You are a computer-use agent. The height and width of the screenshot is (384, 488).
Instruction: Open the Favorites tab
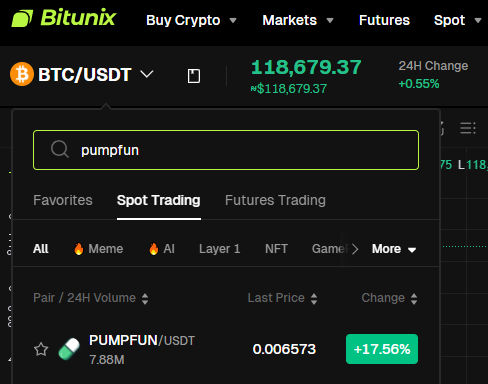63,200
